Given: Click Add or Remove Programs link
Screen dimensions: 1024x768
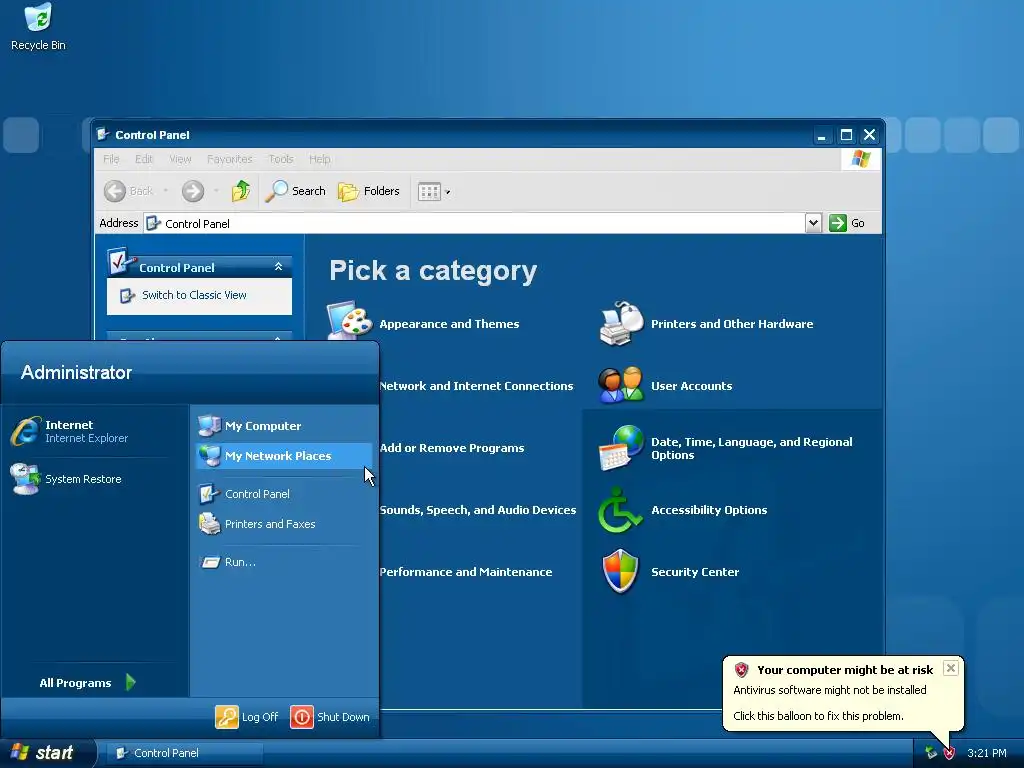Looking at the screenshot, I should coord(452,448).
